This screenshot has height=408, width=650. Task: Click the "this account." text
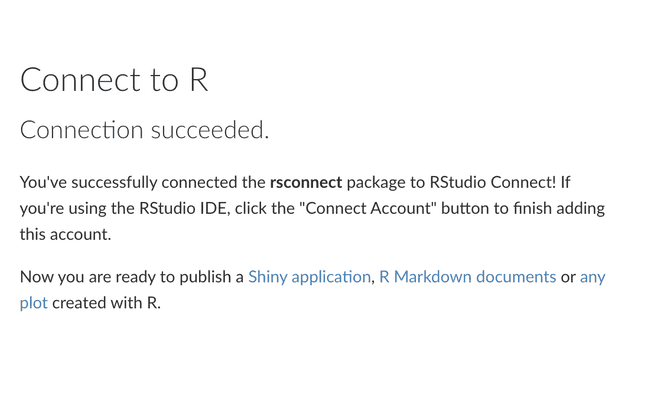click(65, 234)
